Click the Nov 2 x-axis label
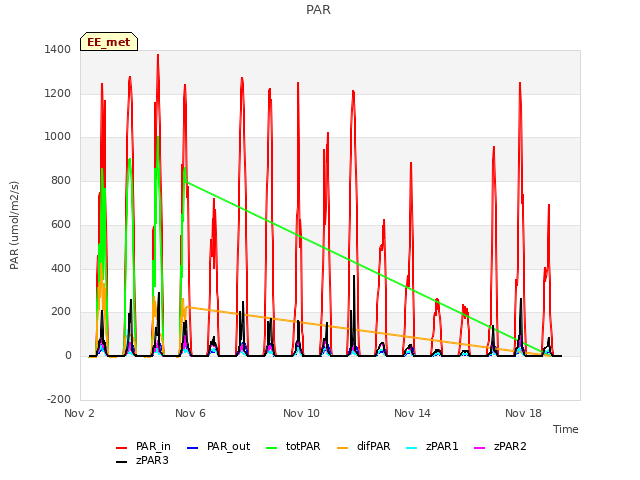 tap(79, 413)
